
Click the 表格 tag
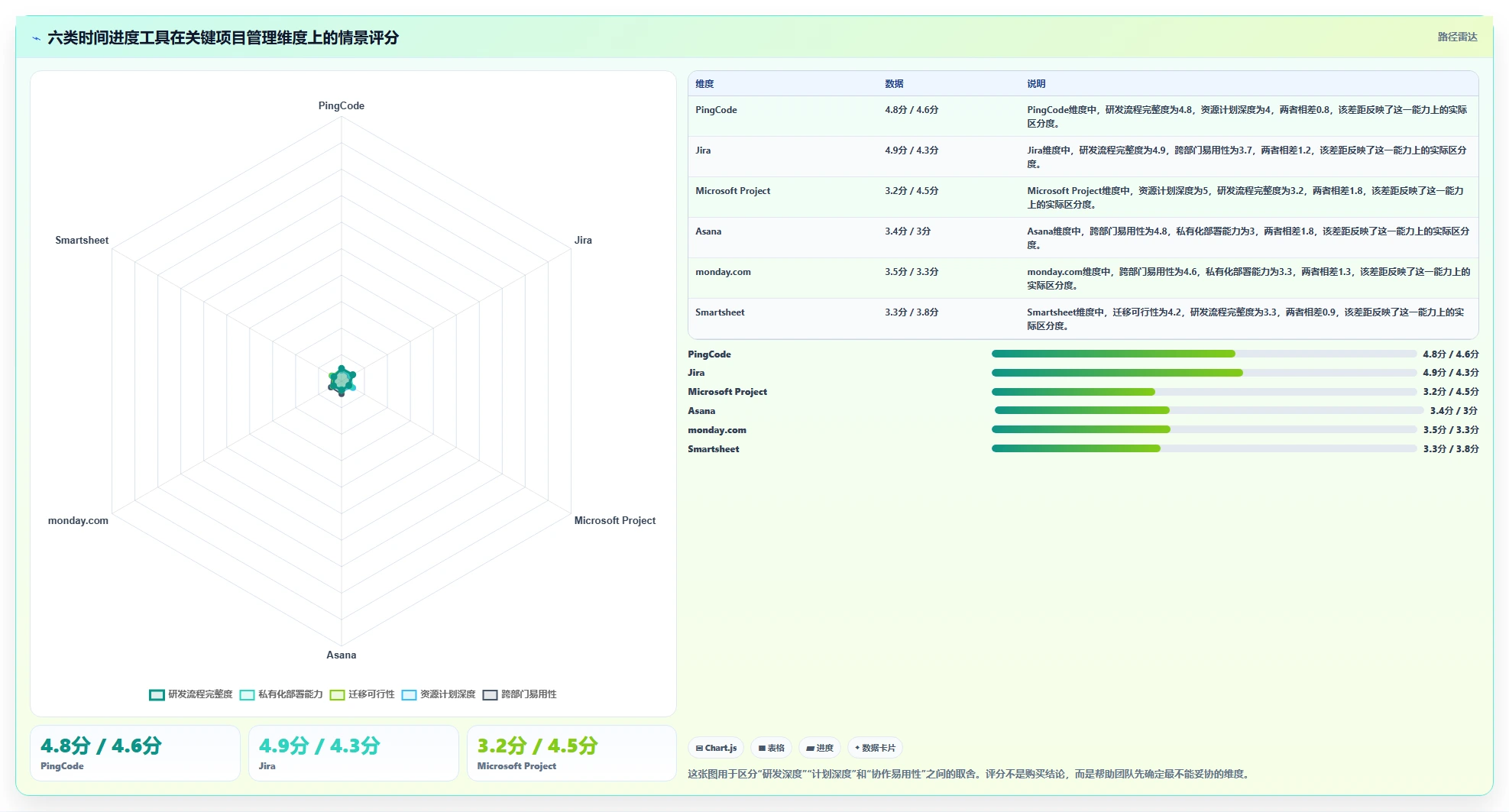pyautogui.click(x=771, y=748)
